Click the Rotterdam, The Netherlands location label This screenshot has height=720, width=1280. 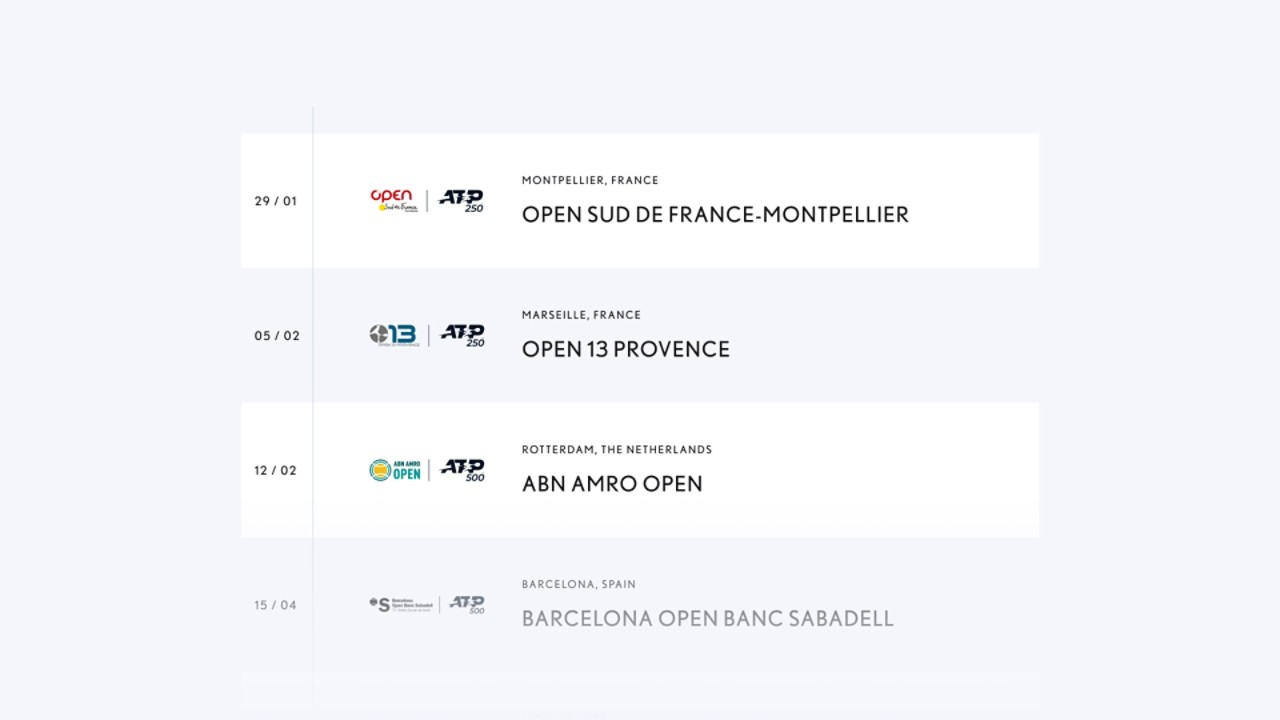click(617, 450)
